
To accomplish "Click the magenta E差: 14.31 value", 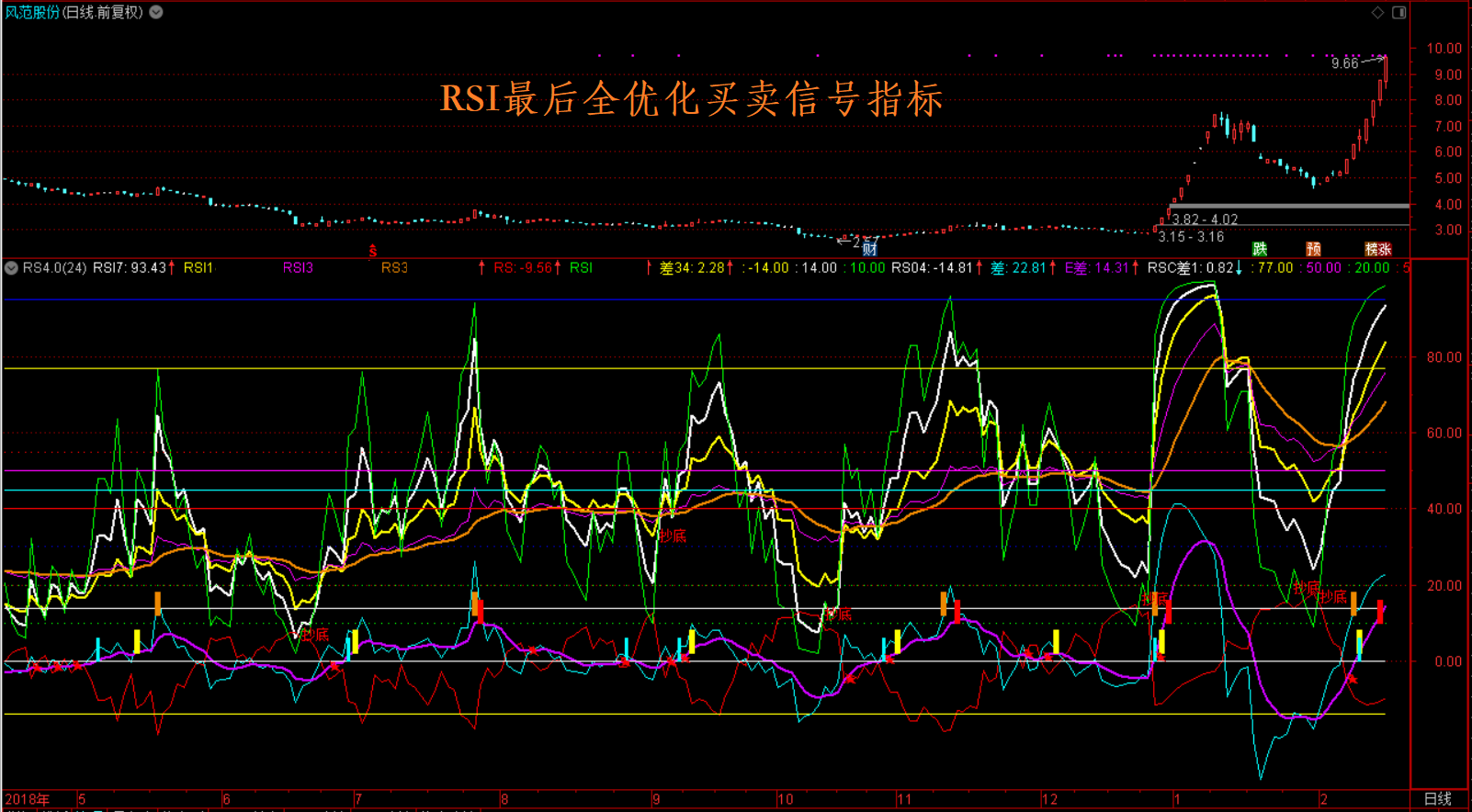I will [1096, 268].
